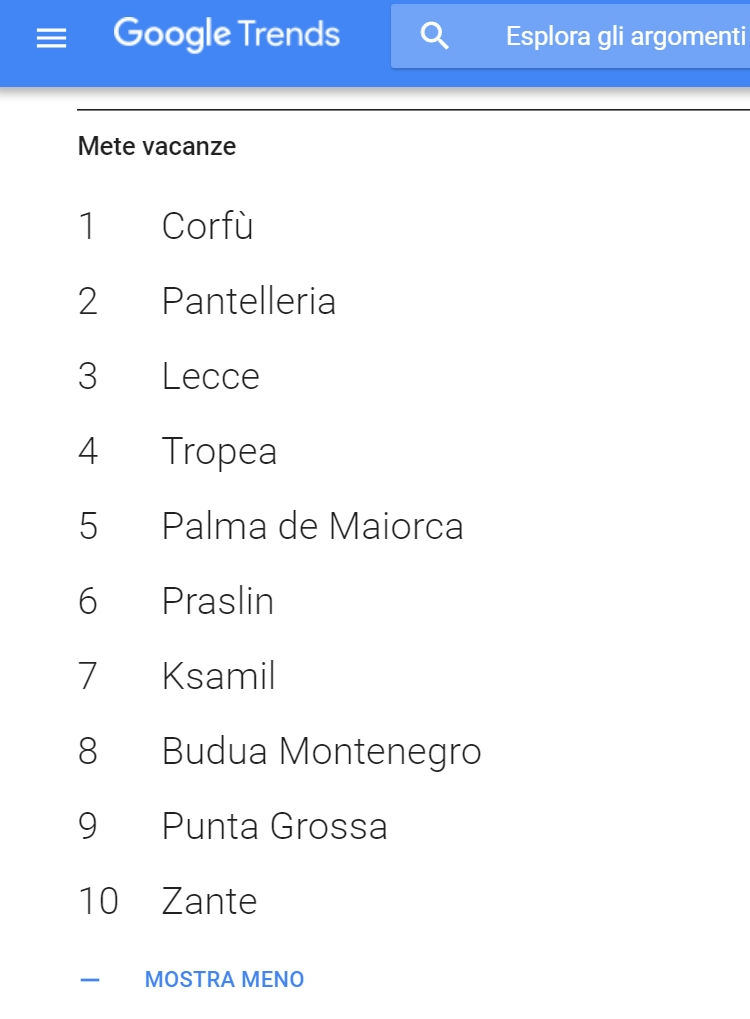Viewport: 750px width, 1019px height.
Task: Open Budua Montenegro entry
Action: pyautogui.click(x=322, y=752)
